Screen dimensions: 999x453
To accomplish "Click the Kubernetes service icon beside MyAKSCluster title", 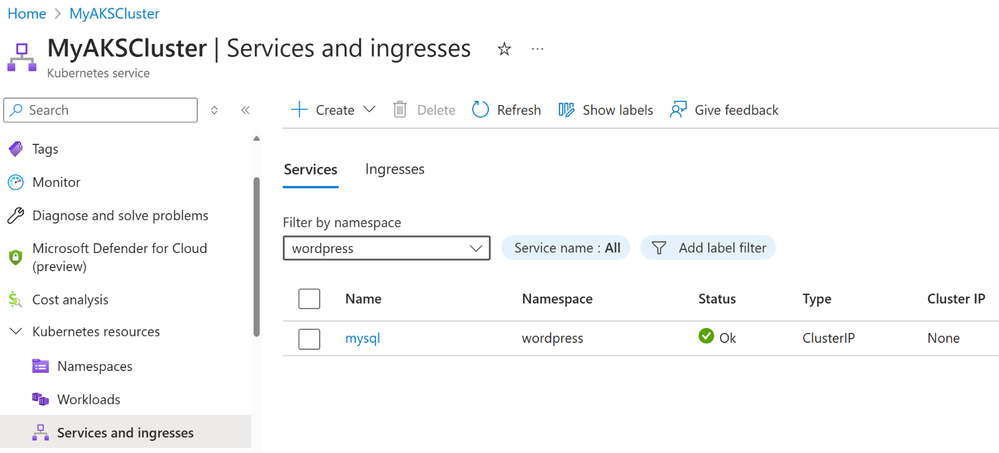I will [22, 57].
